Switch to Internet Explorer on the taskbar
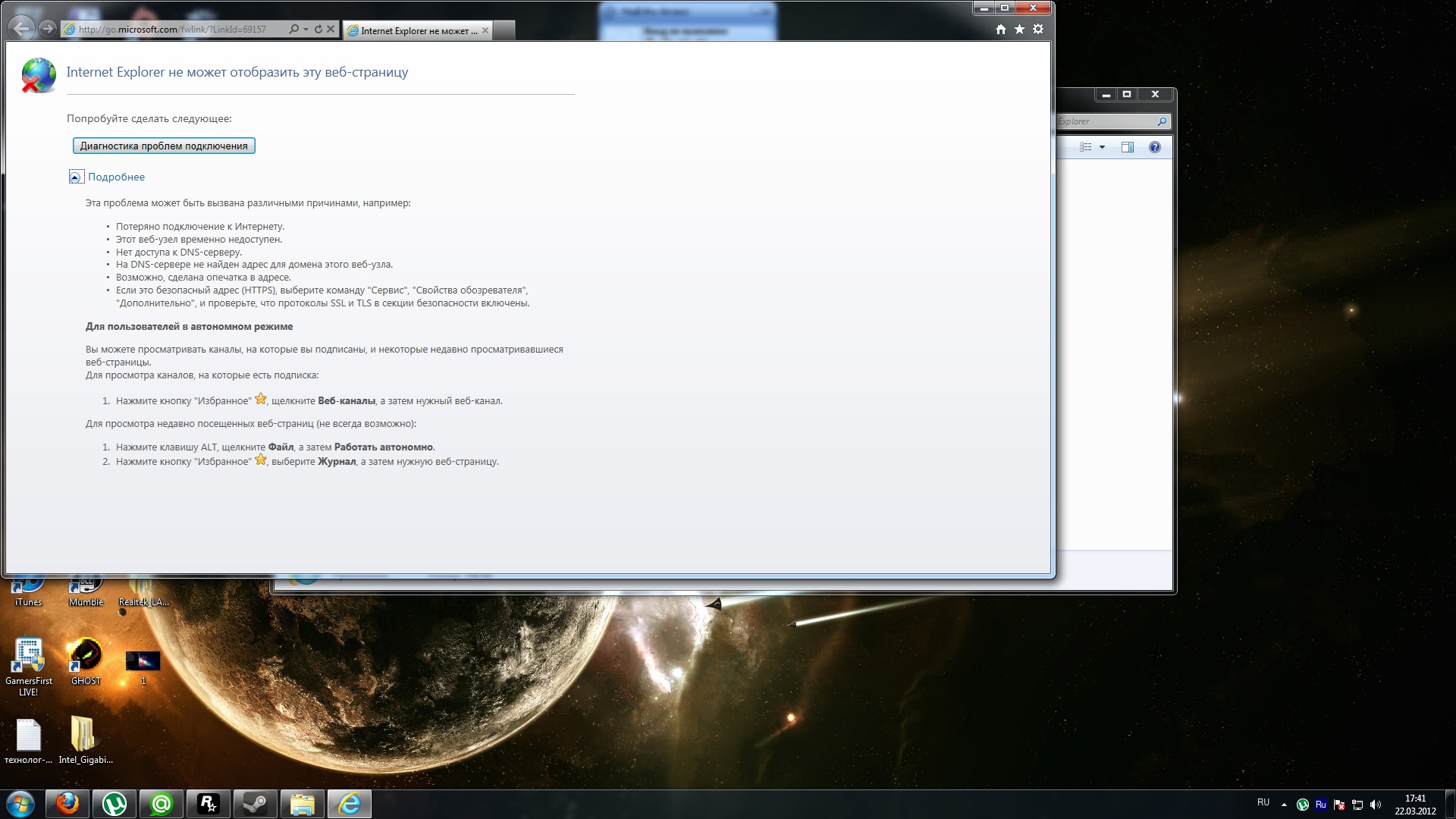The width and height of the screenshot is (1456, 819). click(350, 804)
